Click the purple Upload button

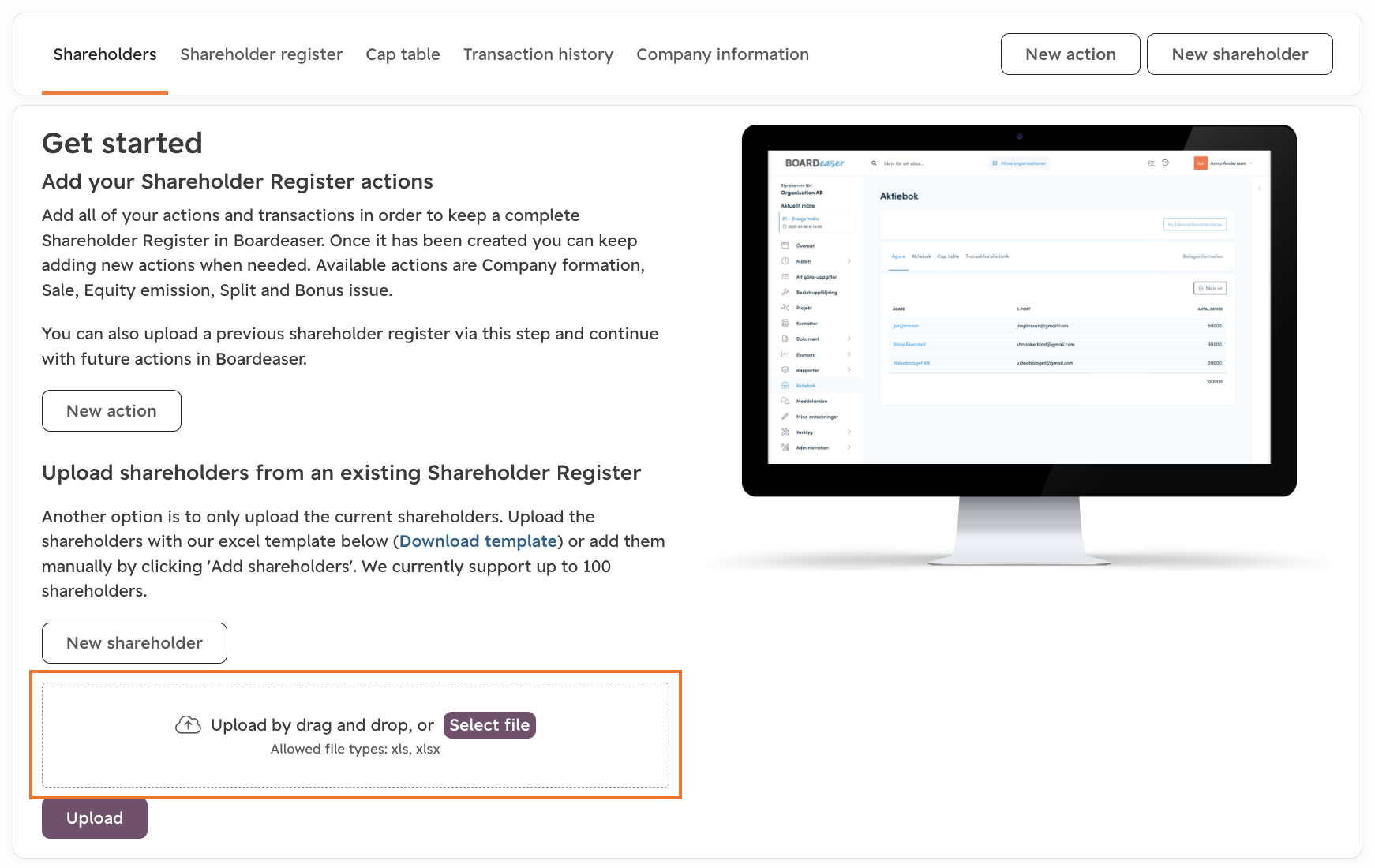click(95, 817)
